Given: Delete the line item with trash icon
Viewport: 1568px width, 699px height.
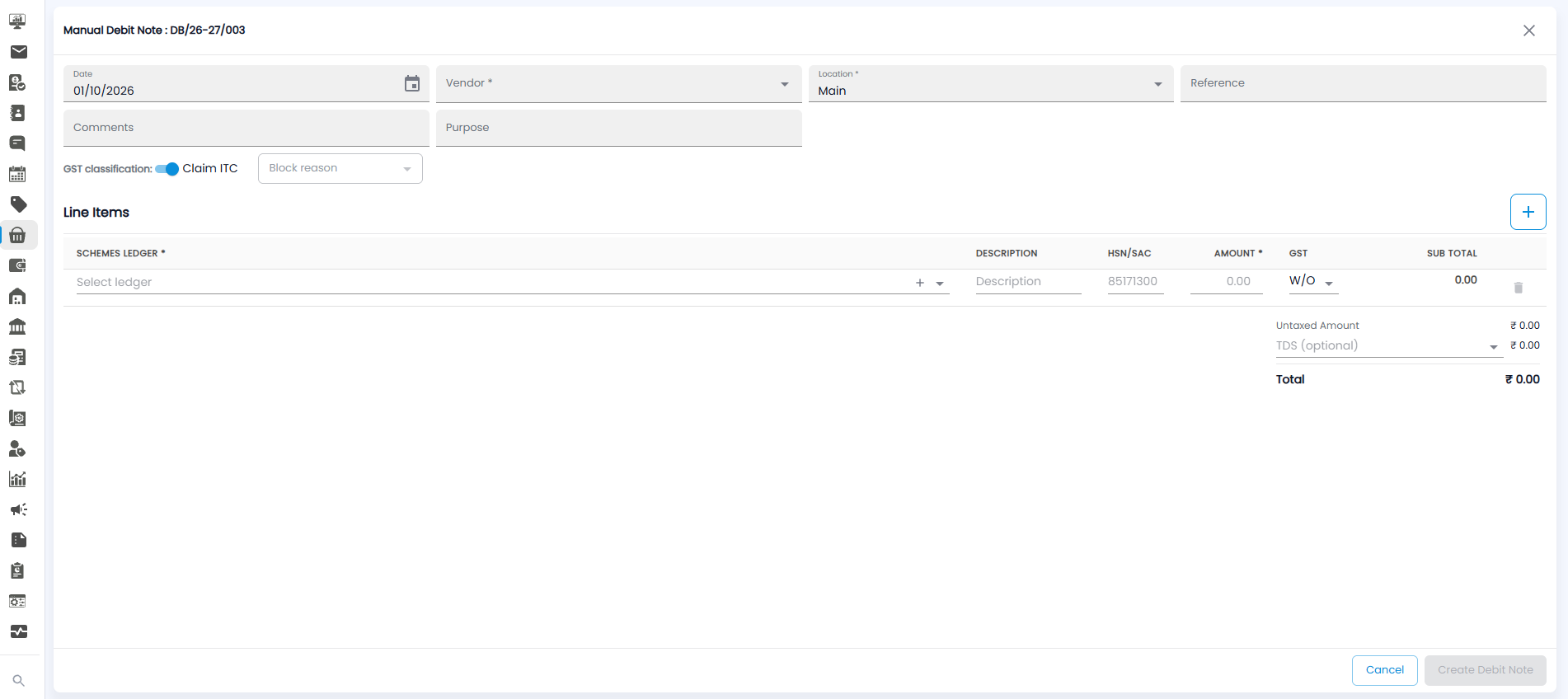Looking at the screenshot, I should coord(1519,288).
